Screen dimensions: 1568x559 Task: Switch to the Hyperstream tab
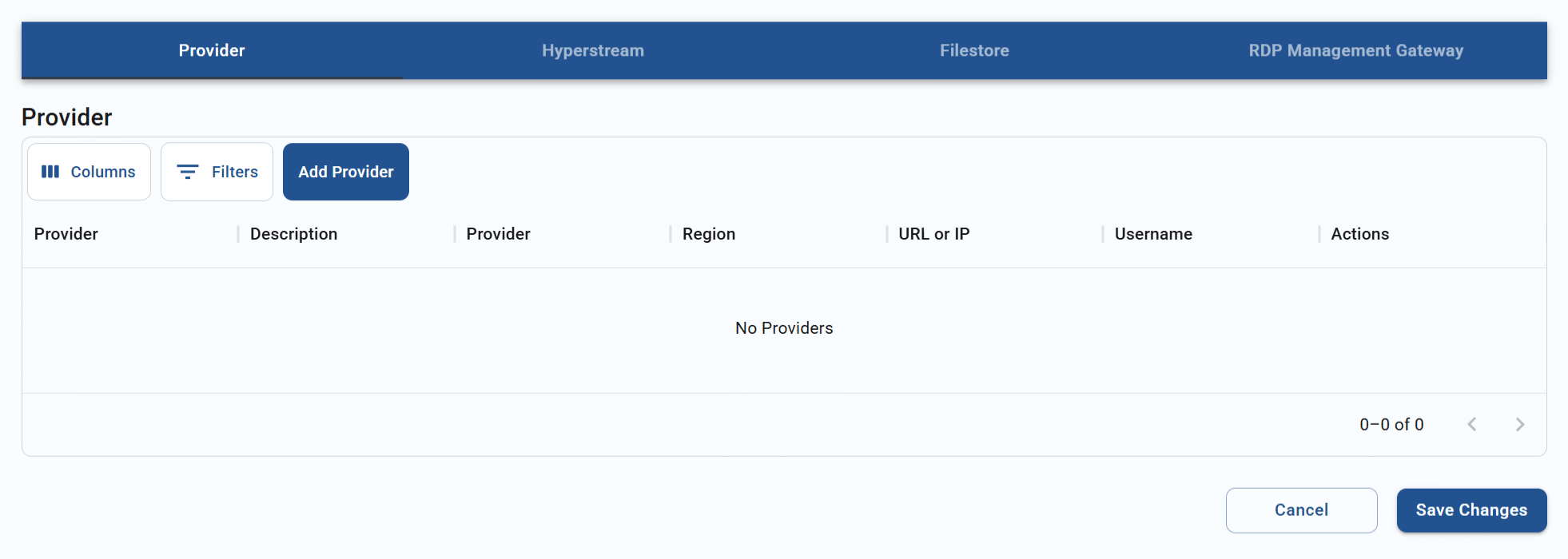click(x=593, y=50)
